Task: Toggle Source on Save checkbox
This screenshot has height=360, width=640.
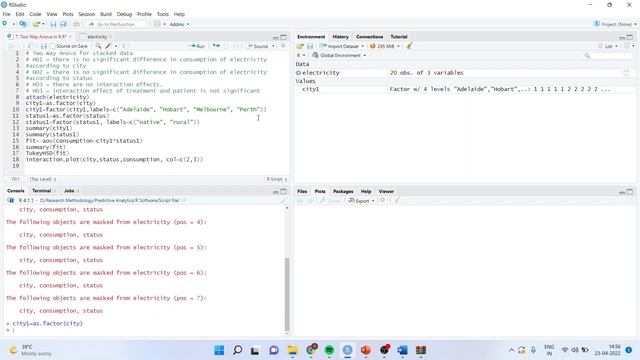Action: click(52, 46)
